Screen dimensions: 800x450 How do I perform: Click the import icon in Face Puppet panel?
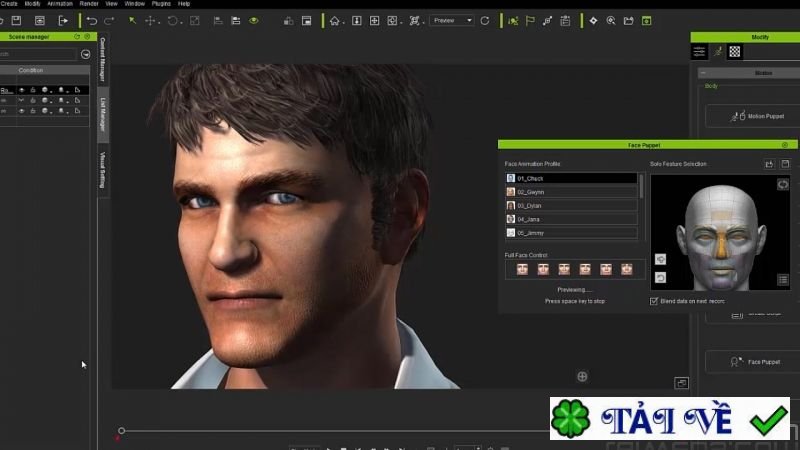click(x=769, y=164)
